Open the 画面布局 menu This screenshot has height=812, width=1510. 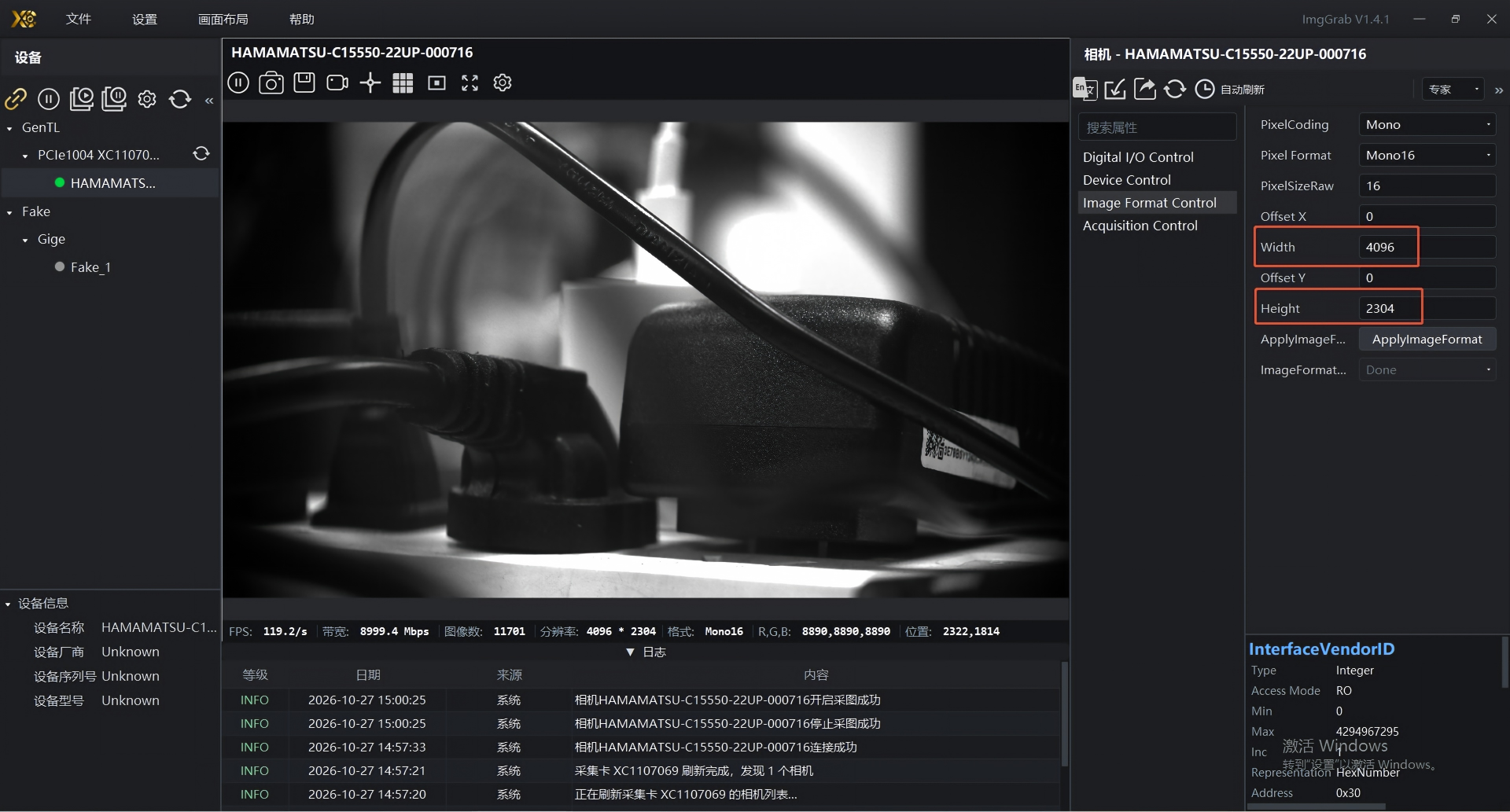coord(223,19)
